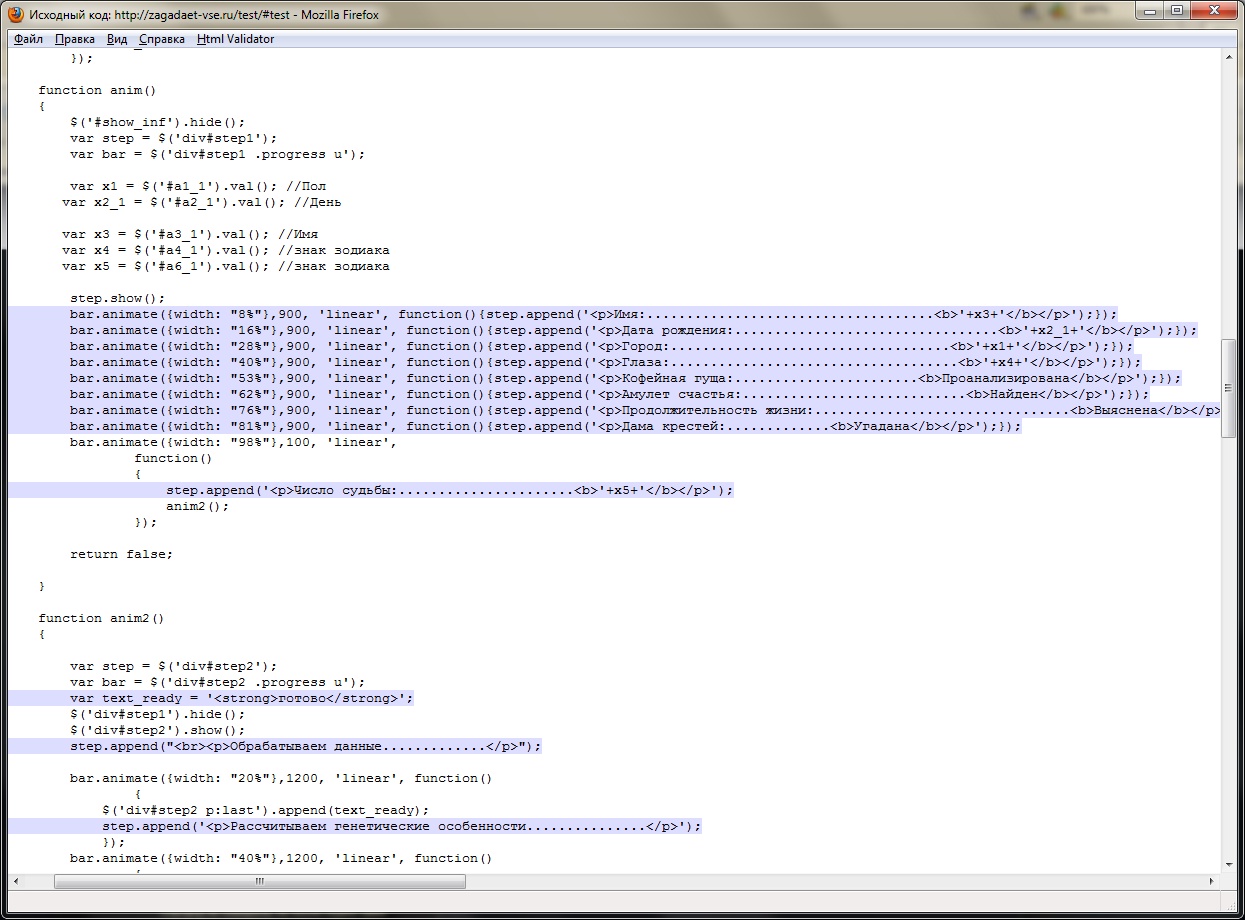Click the bar.animate line appending Дама крестей
The image size is (1245, 920).
pyautogui.click(x=546, y=426)
